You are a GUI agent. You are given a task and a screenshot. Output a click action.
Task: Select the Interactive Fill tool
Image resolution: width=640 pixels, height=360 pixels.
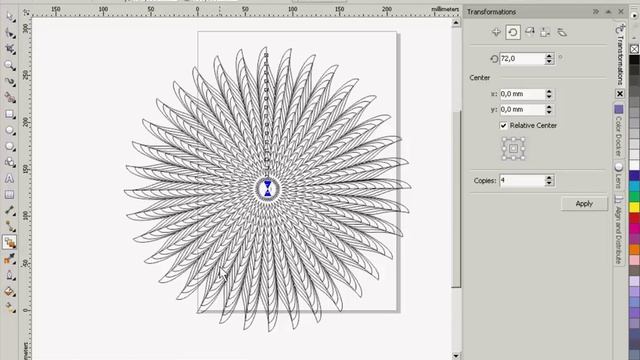coord(10,307)
